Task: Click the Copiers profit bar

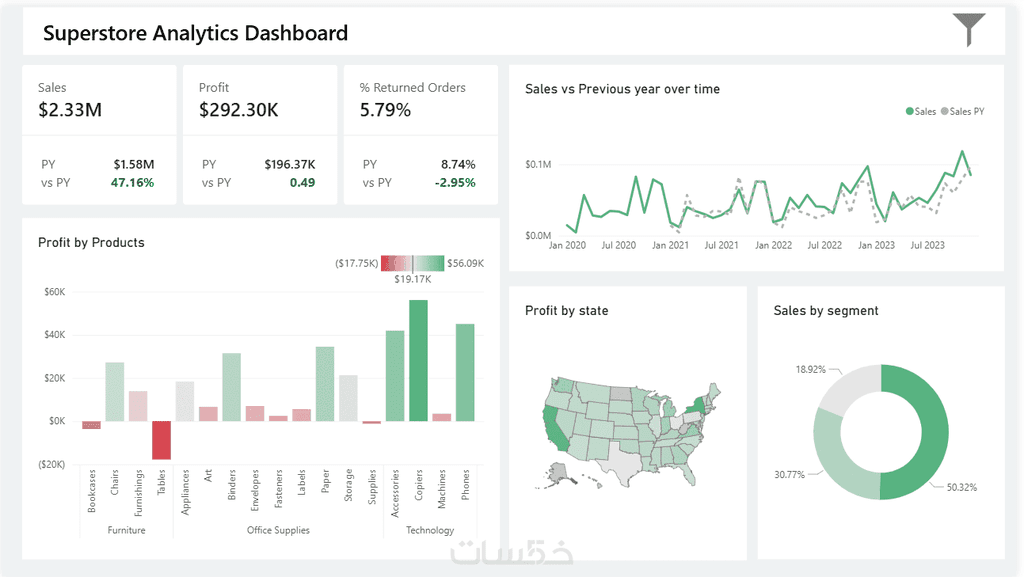Action: click(419, 360)
